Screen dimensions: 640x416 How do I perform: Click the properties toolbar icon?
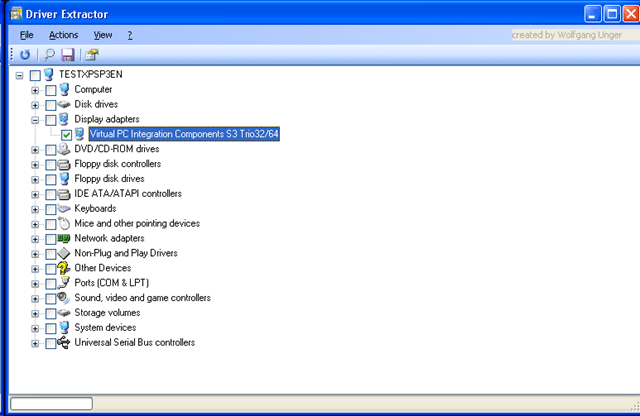pos(92,55)
